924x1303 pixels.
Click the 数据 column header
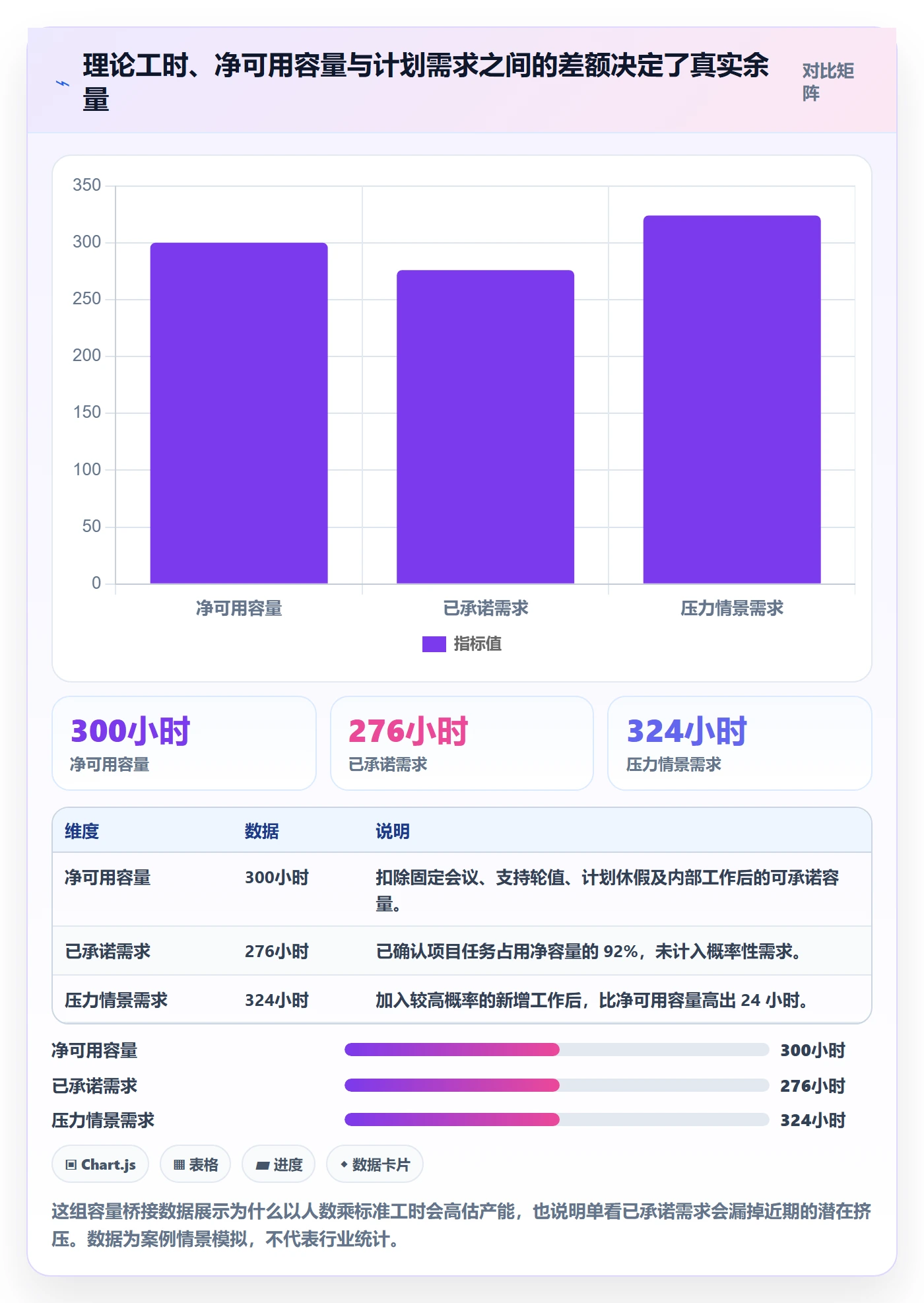(261, 831)
